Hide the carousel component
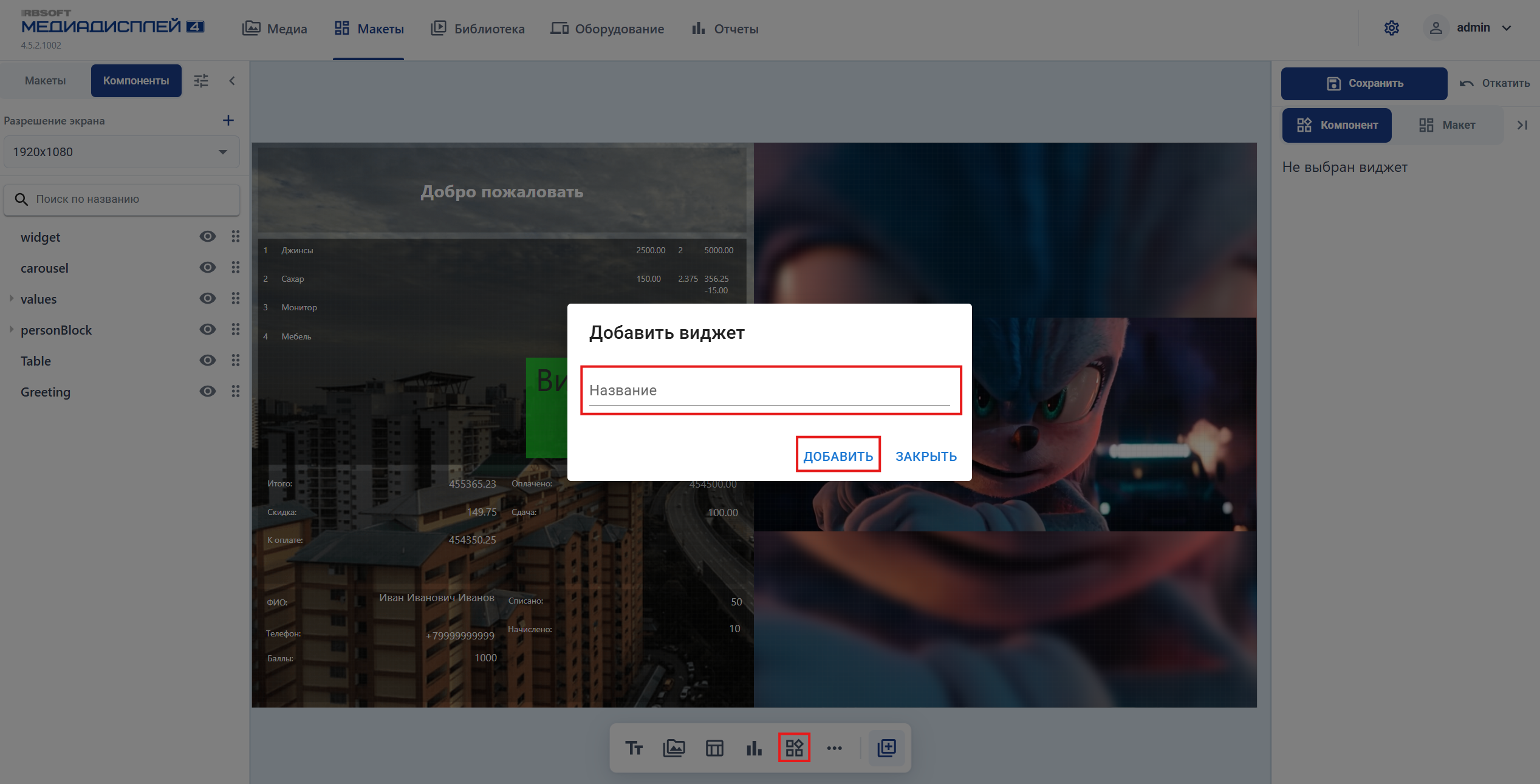 point(208,268)
